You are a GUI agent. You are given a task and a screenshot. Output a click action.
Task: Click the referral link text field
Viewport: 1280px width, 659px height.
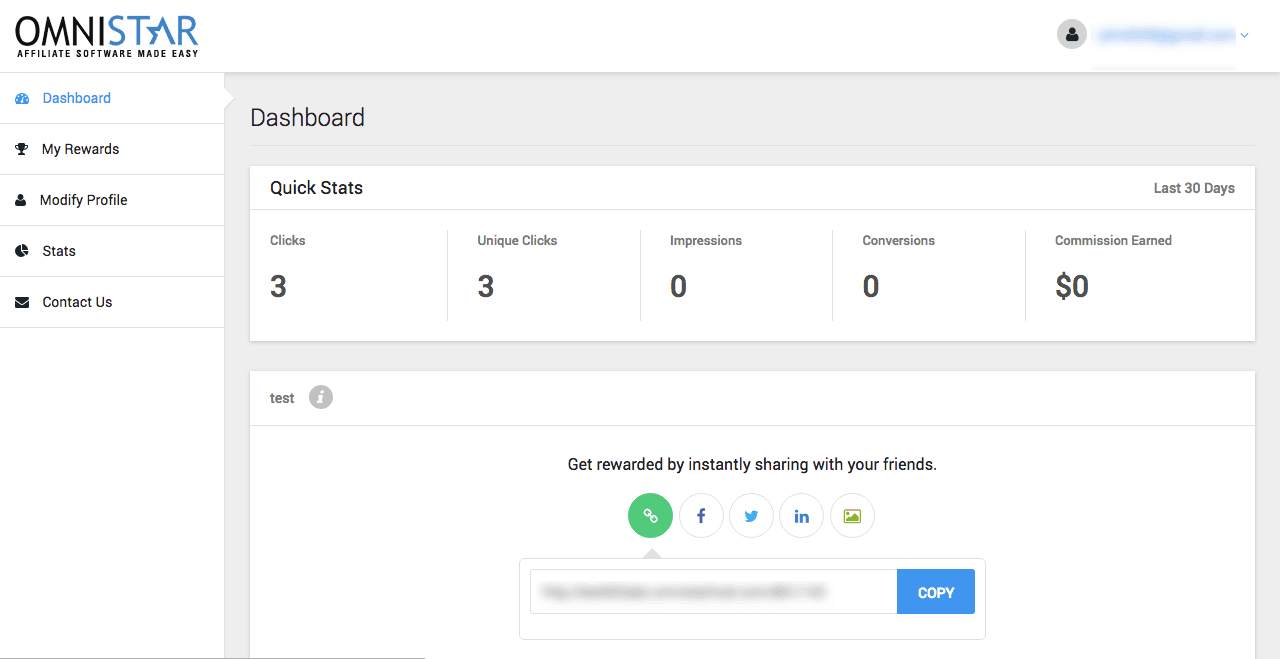tap(713, 592)
